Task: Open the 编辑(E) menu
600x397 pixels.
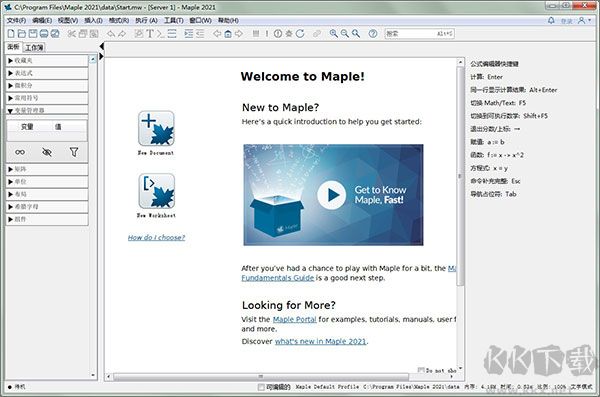Action: point(42,20)
